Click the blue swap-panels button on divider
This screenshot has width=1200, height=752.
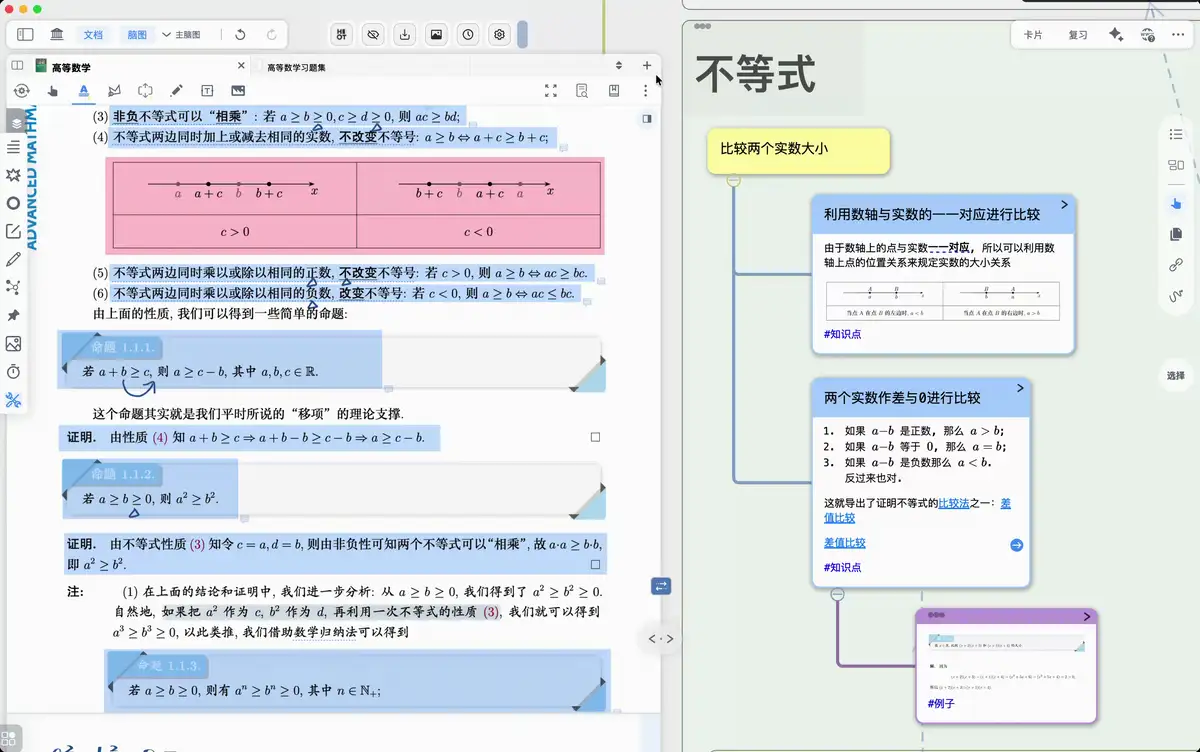click(661, 587)
